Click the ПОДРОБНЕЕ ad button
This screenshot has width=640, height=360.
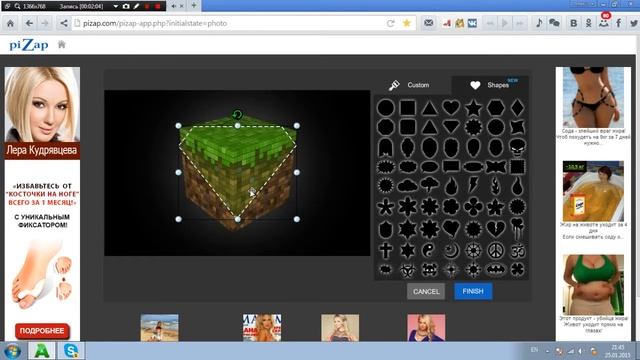(42, 331)
